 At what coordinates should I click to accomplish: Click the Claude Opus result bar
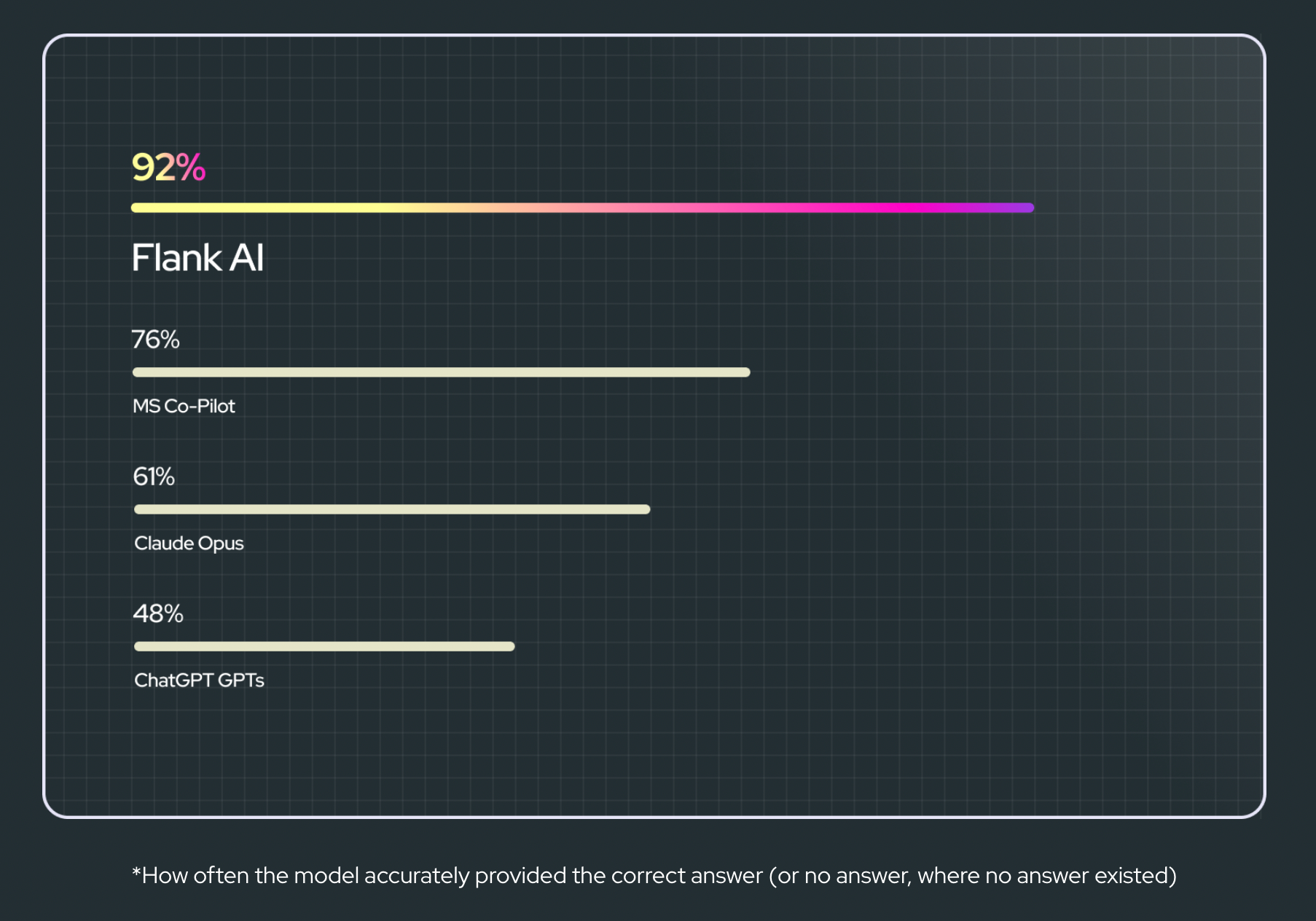pos(392,509)
